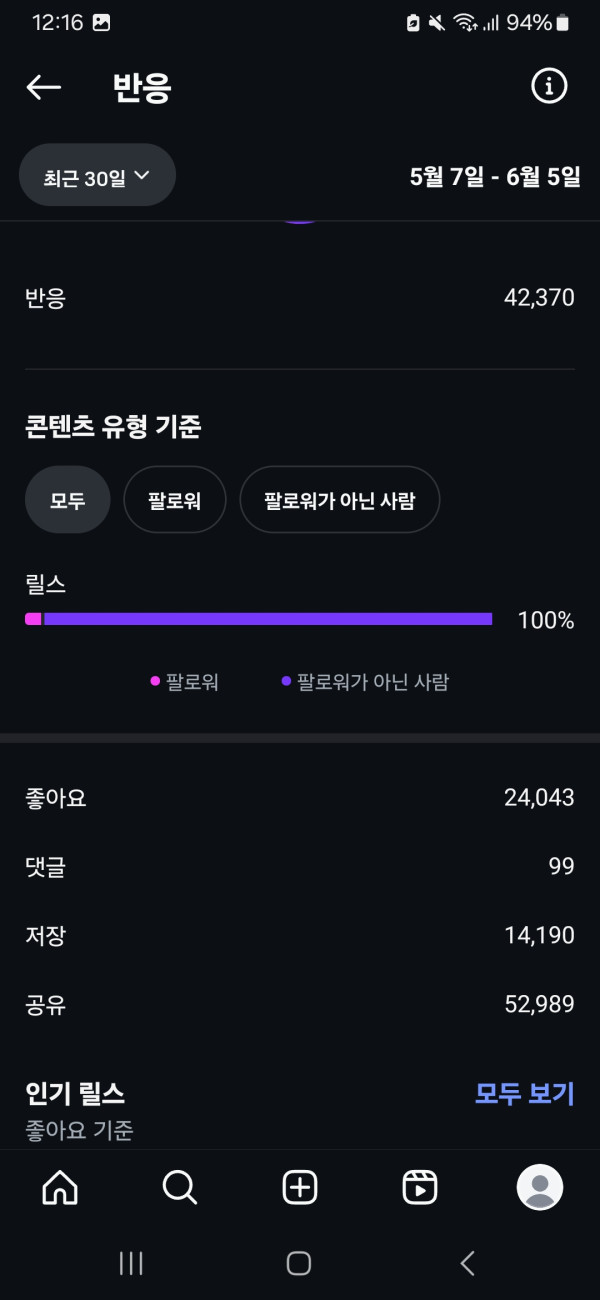Image resolution: width=600 pixels, height=1300 pixels.
Task: Go to Home feed icon
Action: (60, 1187)
